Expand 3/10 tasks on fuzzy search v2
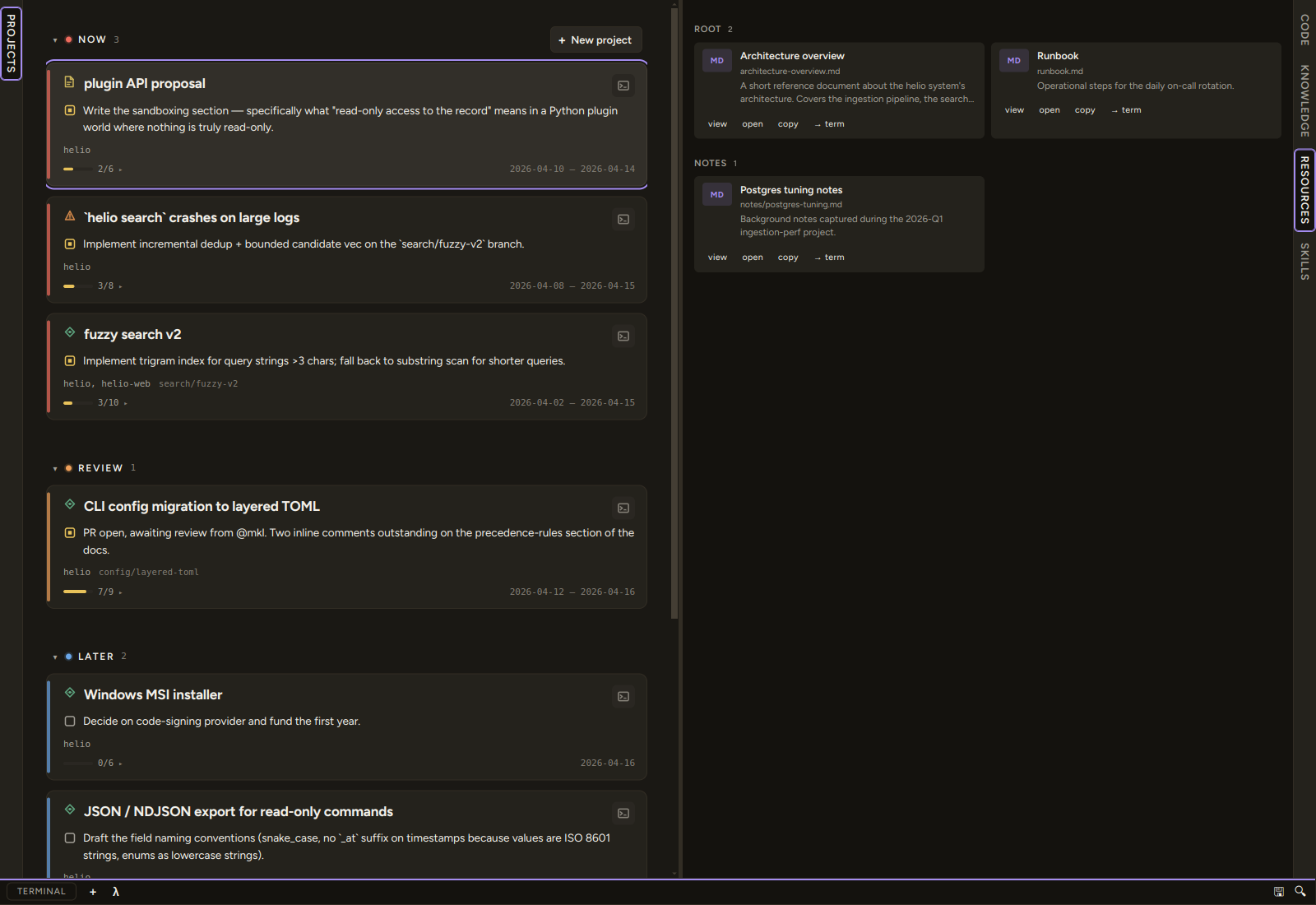1316x905 pixels. [112, 403]
